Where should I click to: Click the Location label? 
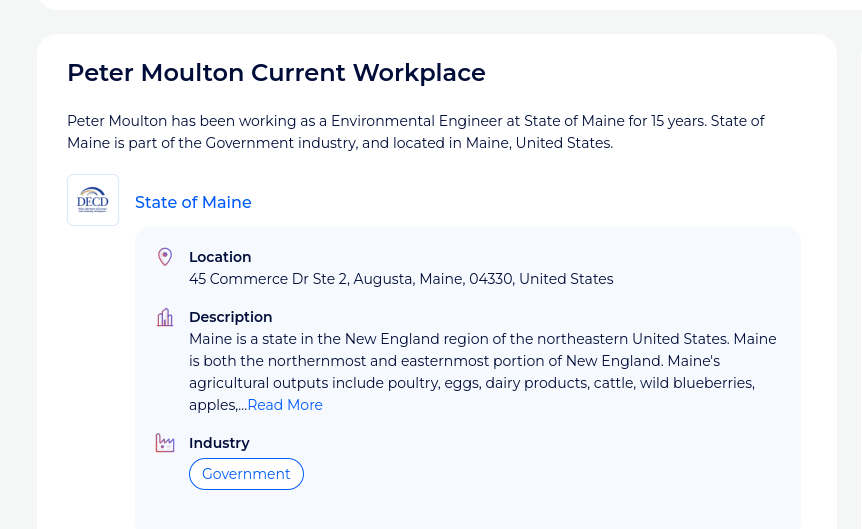coord(220,257)
